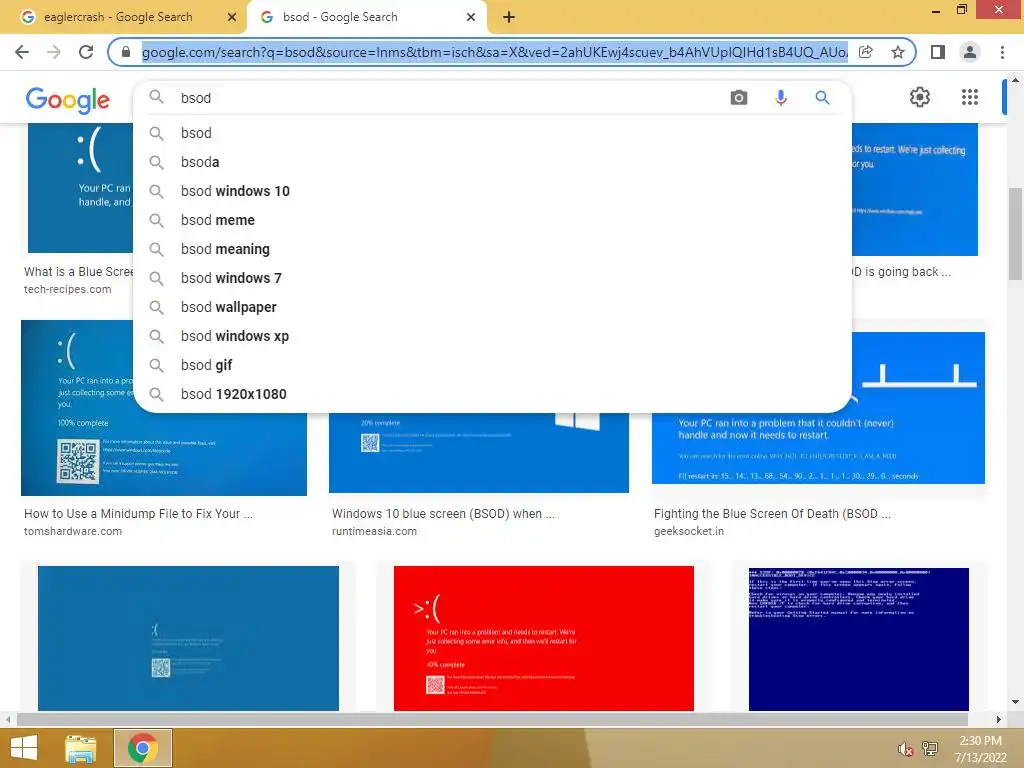Image resolution: width=1024 pixels, height=768 pixels.
Task: Choose the 'bsoda' suggestion
Action: 492,162
